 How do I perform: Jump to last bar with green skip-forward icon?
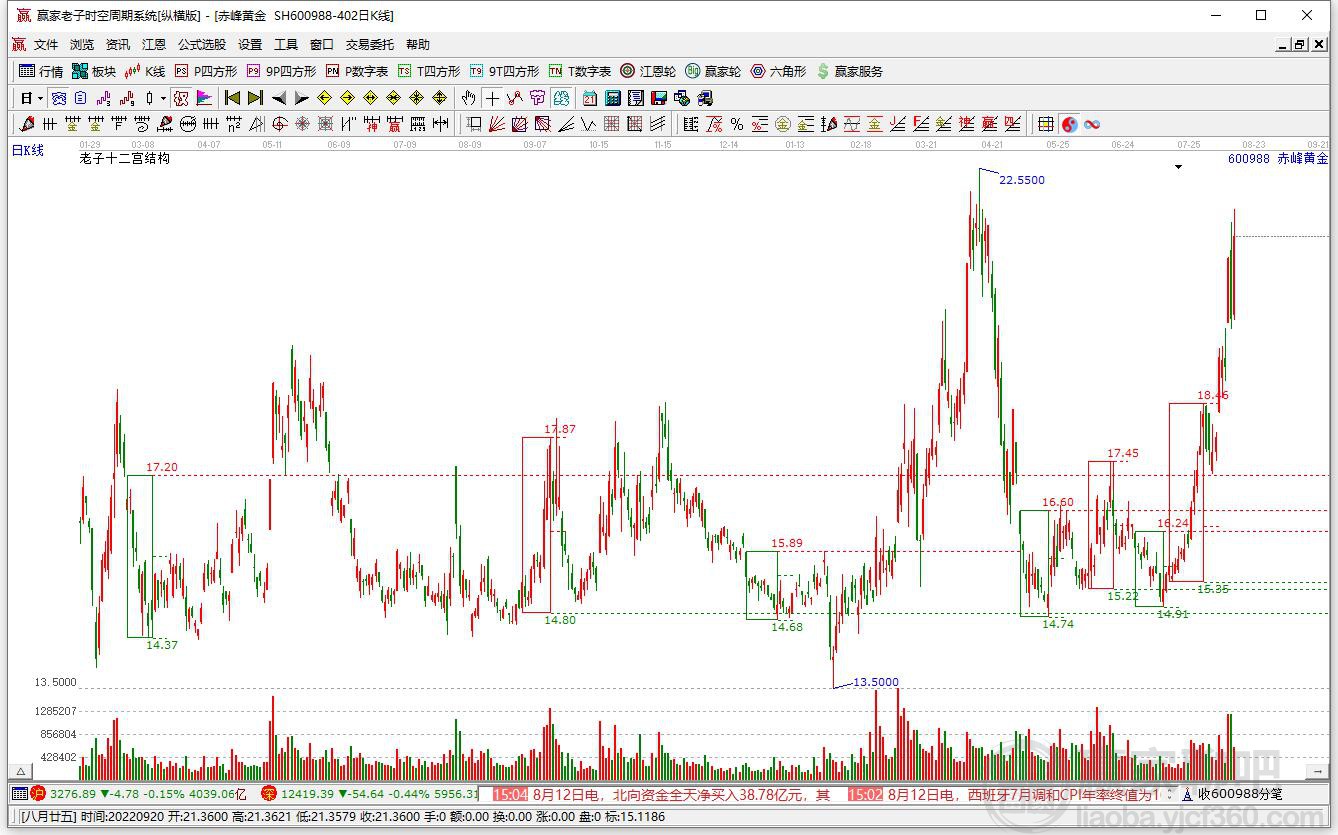click(x=255, y=98)
